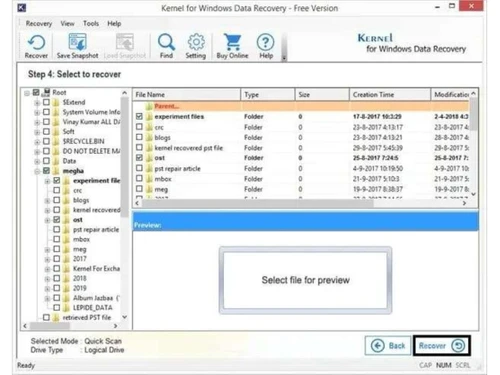Click tree panel scroll right arrow
The height and width of the screenshot is (375, 500).
pyautogui.click(x=116, y=326)
